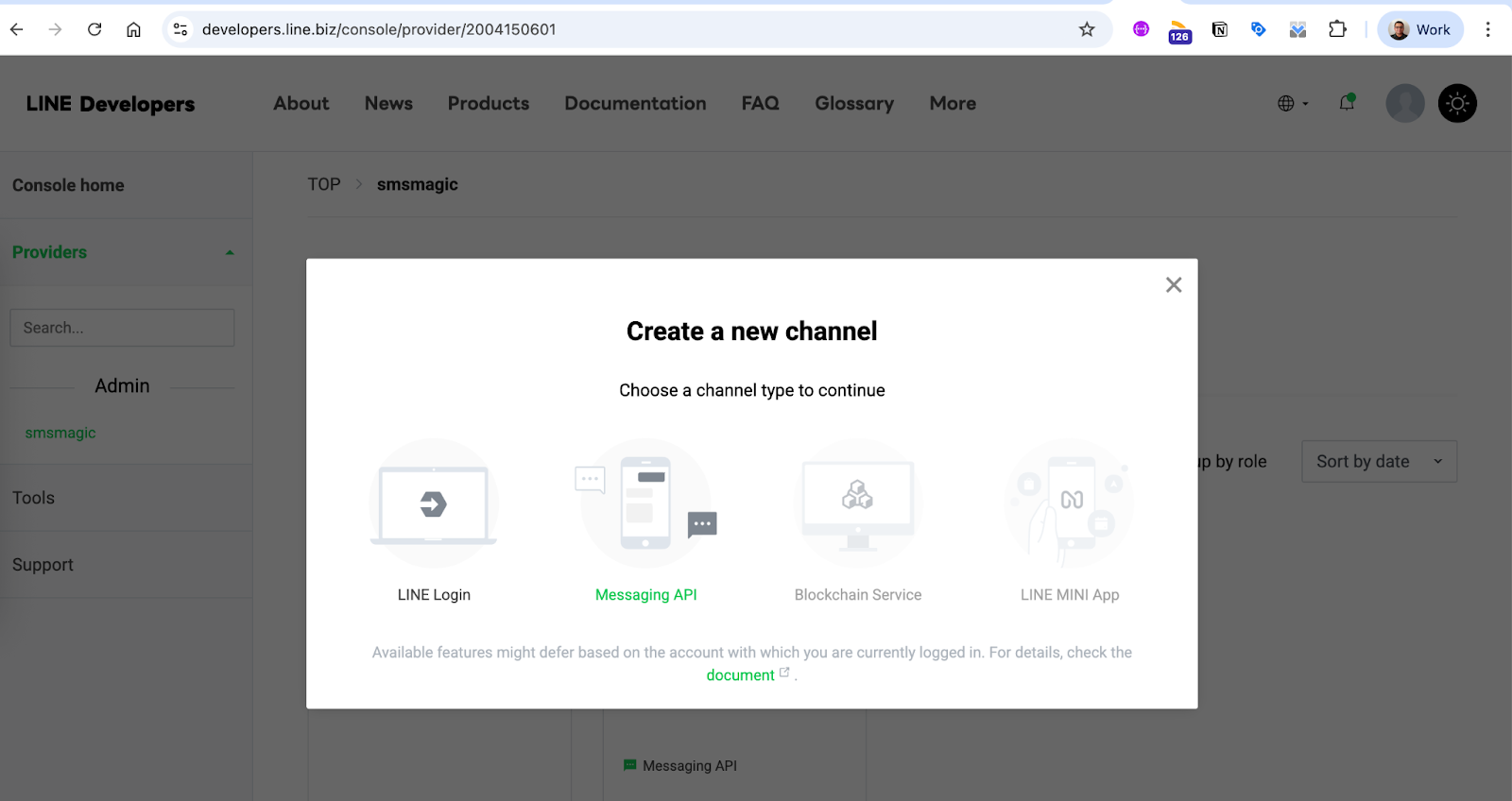Click the document link in dialog
Screen dimensions: 1512x801
pyautogui.click(x=741, y=675)
